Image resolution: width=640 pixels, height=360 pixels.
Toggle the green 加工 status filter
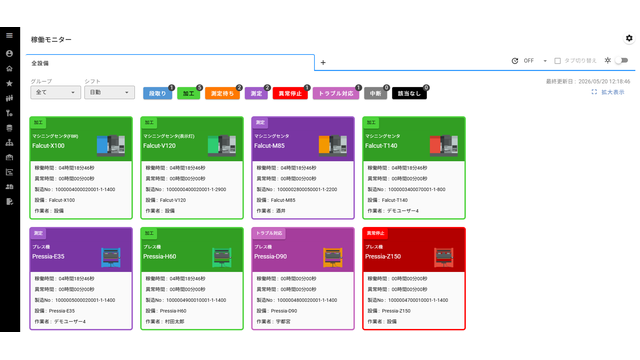189,93
